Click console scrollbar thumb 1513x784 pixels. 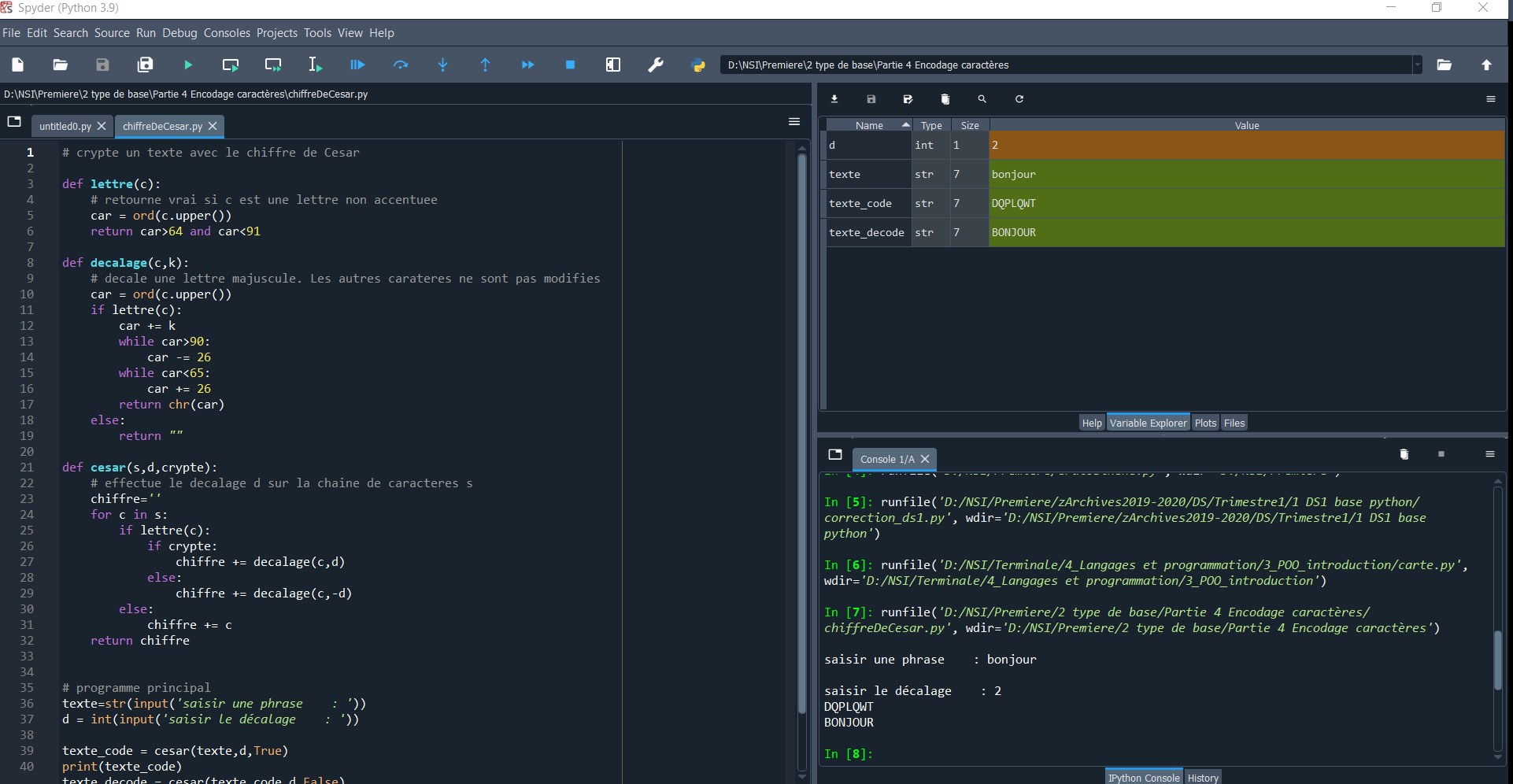[1498, 660]
